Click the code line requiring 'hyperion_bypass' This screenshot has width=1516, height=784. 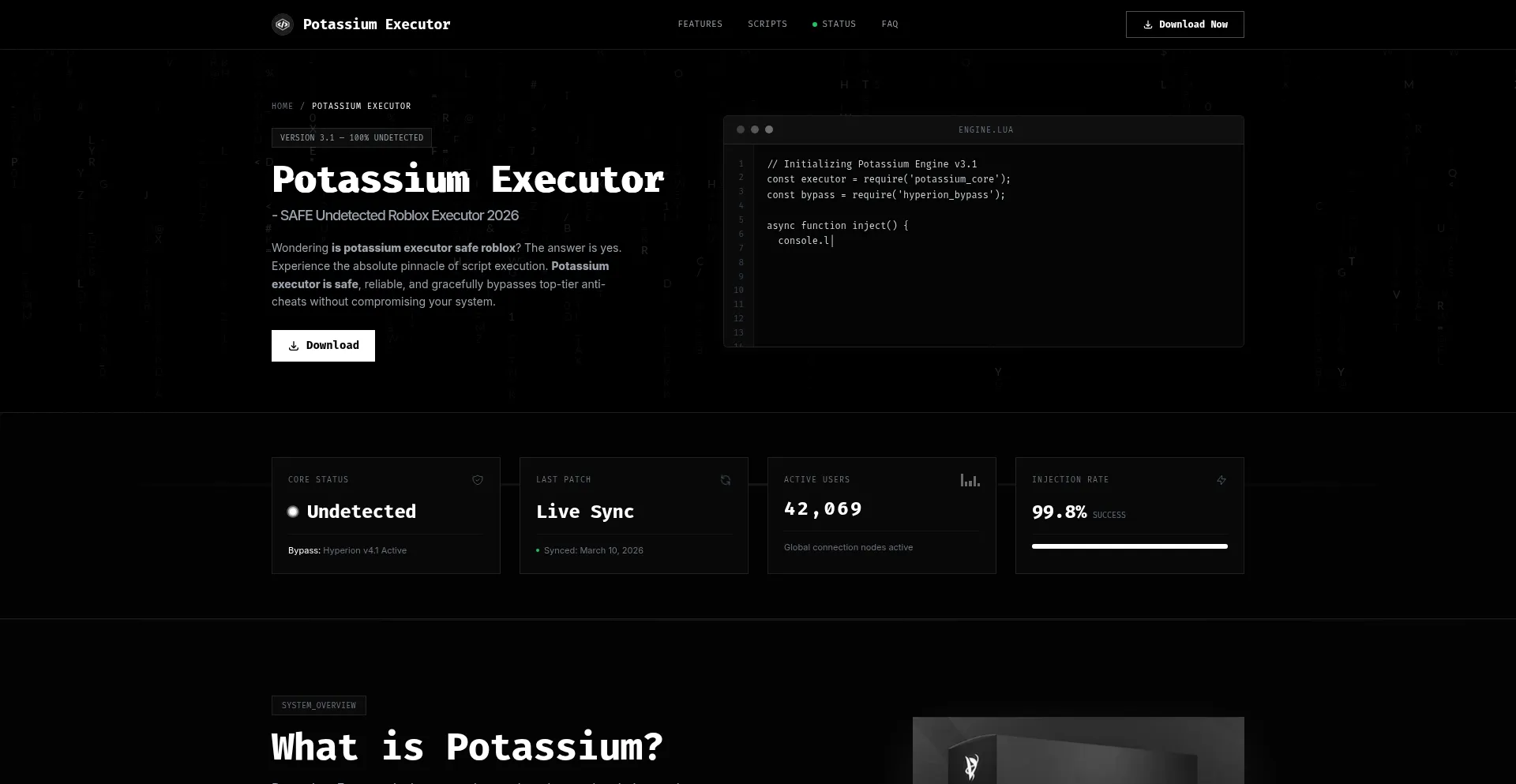point(886,195)
